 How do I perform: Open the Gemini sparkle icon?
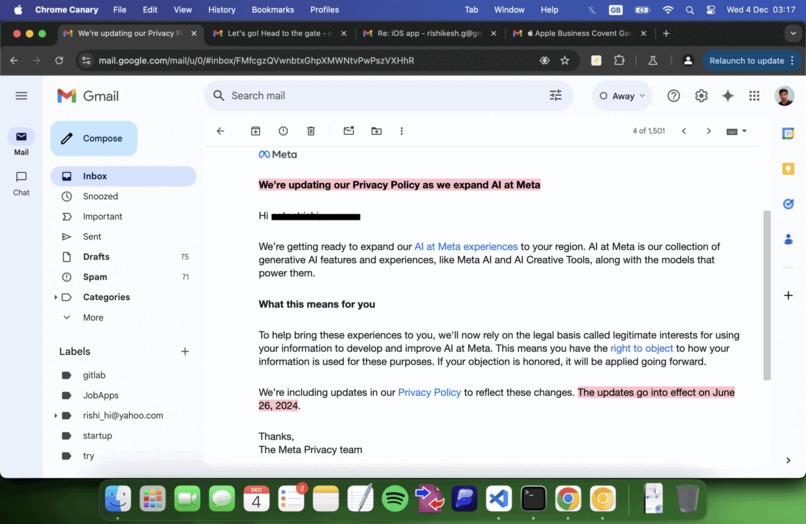coord(728,96)
